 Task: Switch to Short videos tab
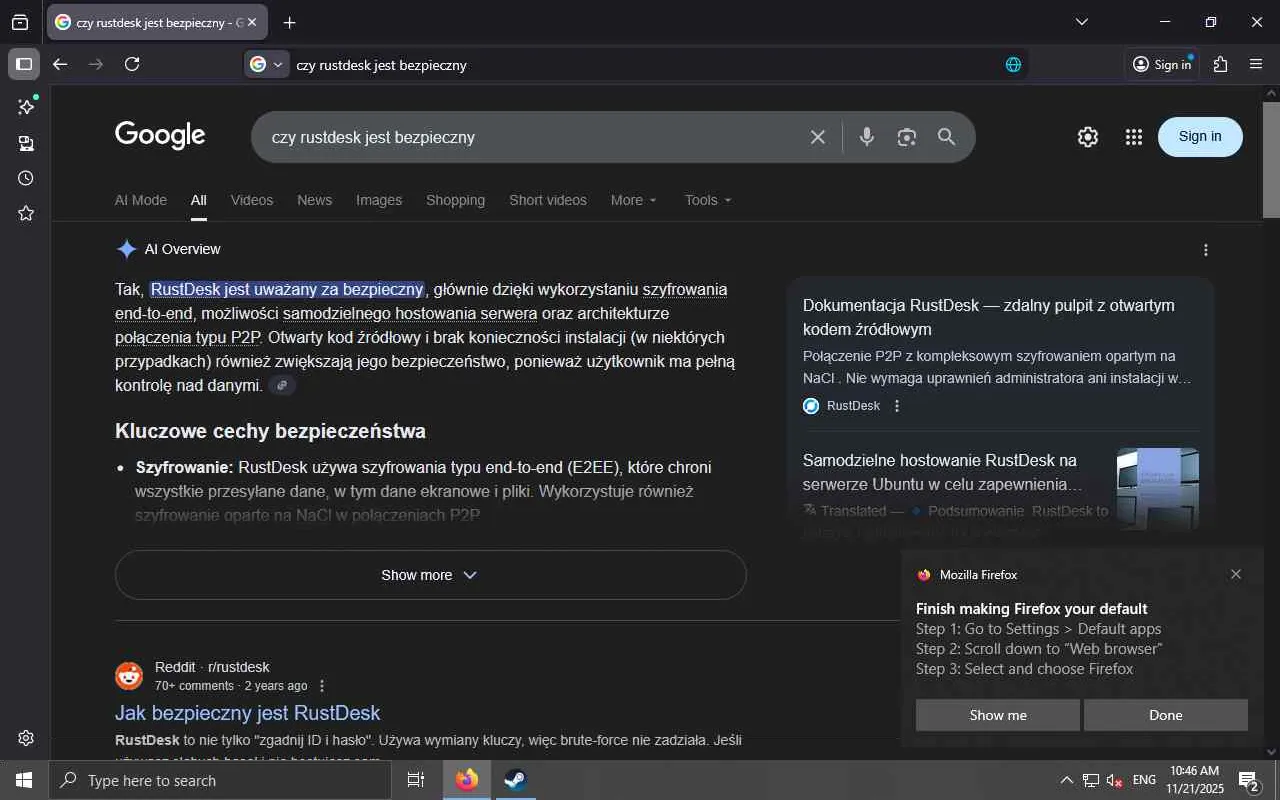tap(548, 200)
